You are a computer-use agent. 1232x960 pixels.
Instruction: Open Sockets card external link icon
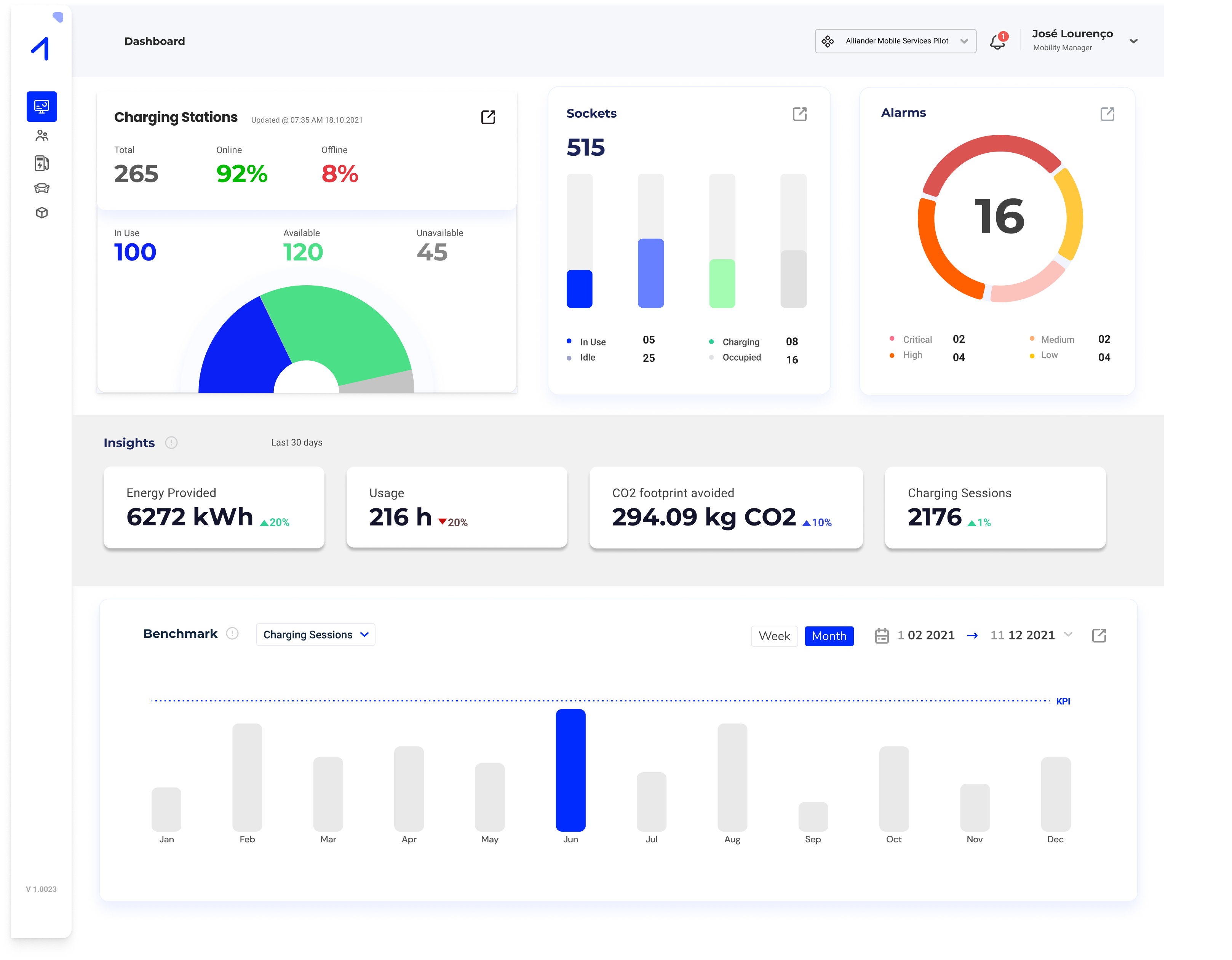799,115
